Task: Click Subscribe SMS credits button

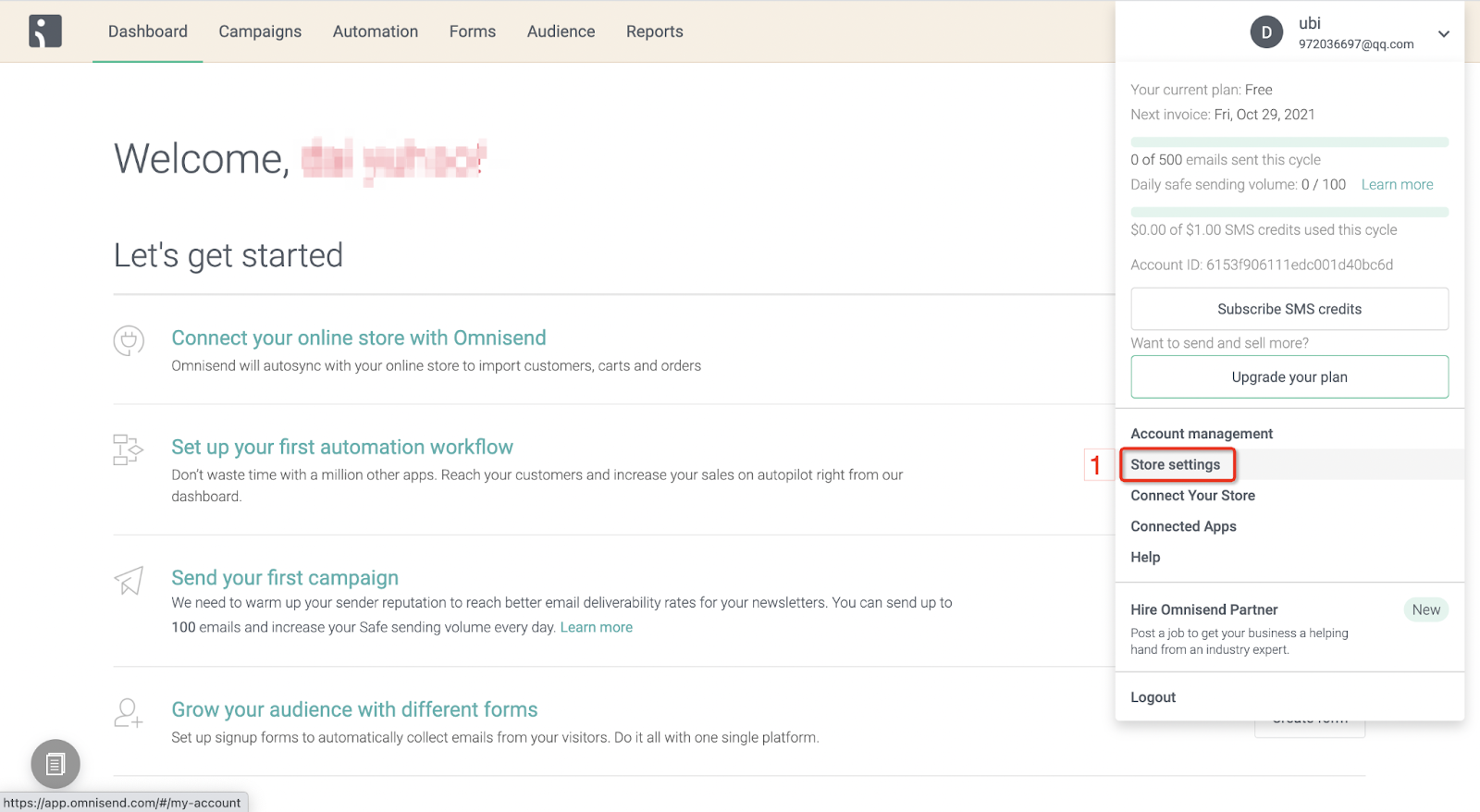Action: click(x=1289, y=309)
